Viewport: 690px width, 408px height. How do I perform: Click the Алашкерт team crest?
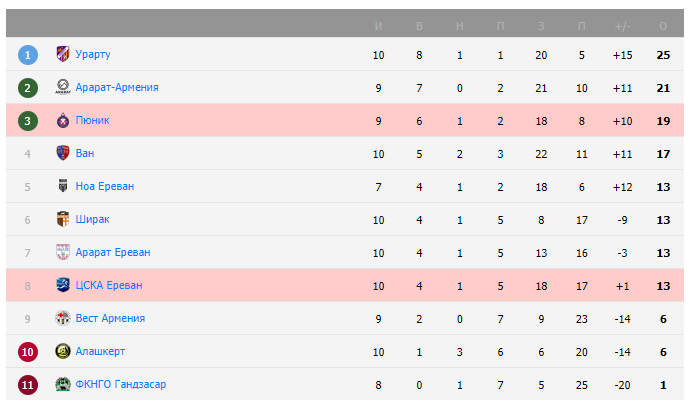[62, 351]
